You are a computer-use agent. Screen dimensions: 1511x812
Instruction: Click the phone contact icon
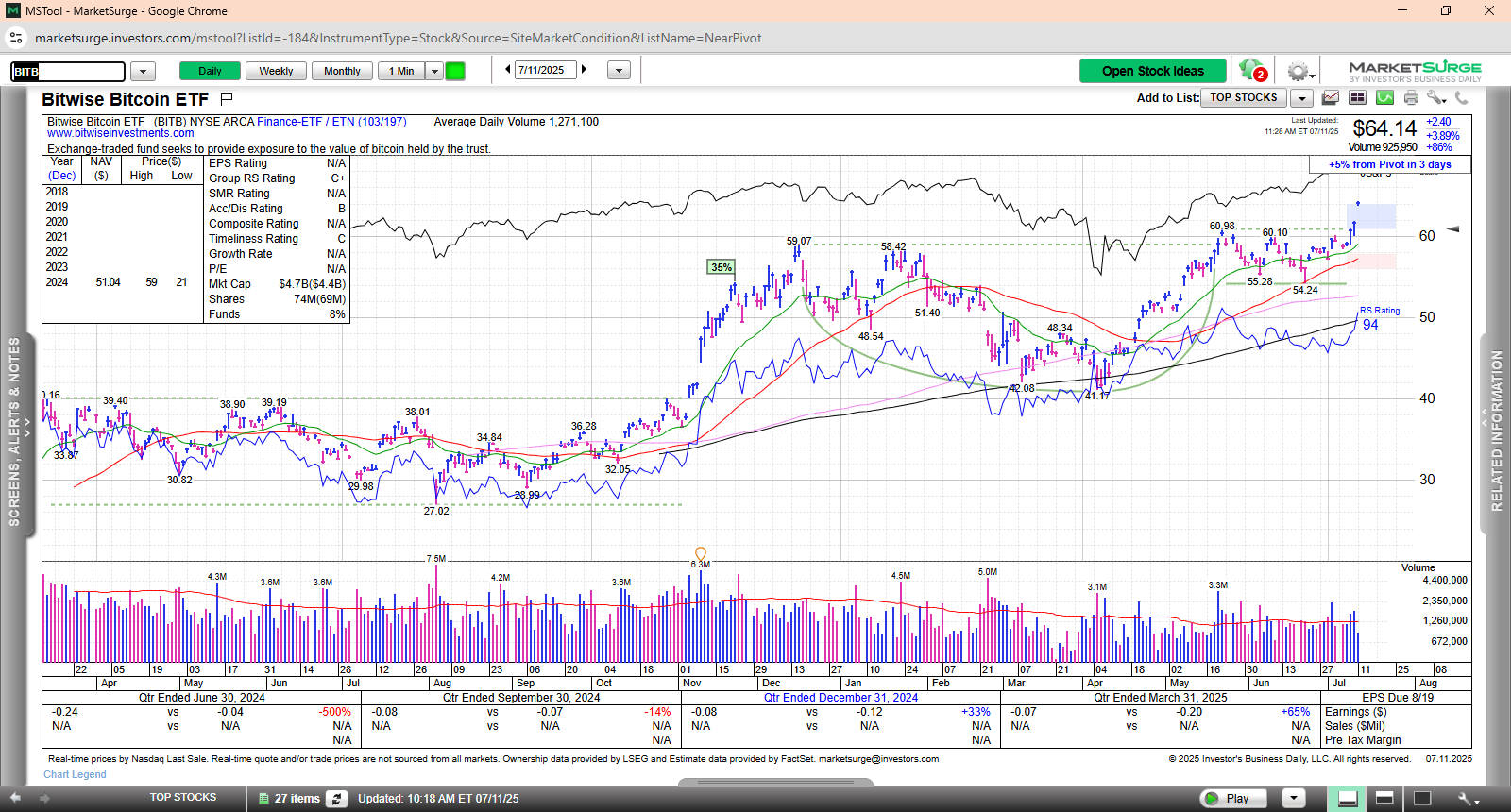coord(1462,97)
